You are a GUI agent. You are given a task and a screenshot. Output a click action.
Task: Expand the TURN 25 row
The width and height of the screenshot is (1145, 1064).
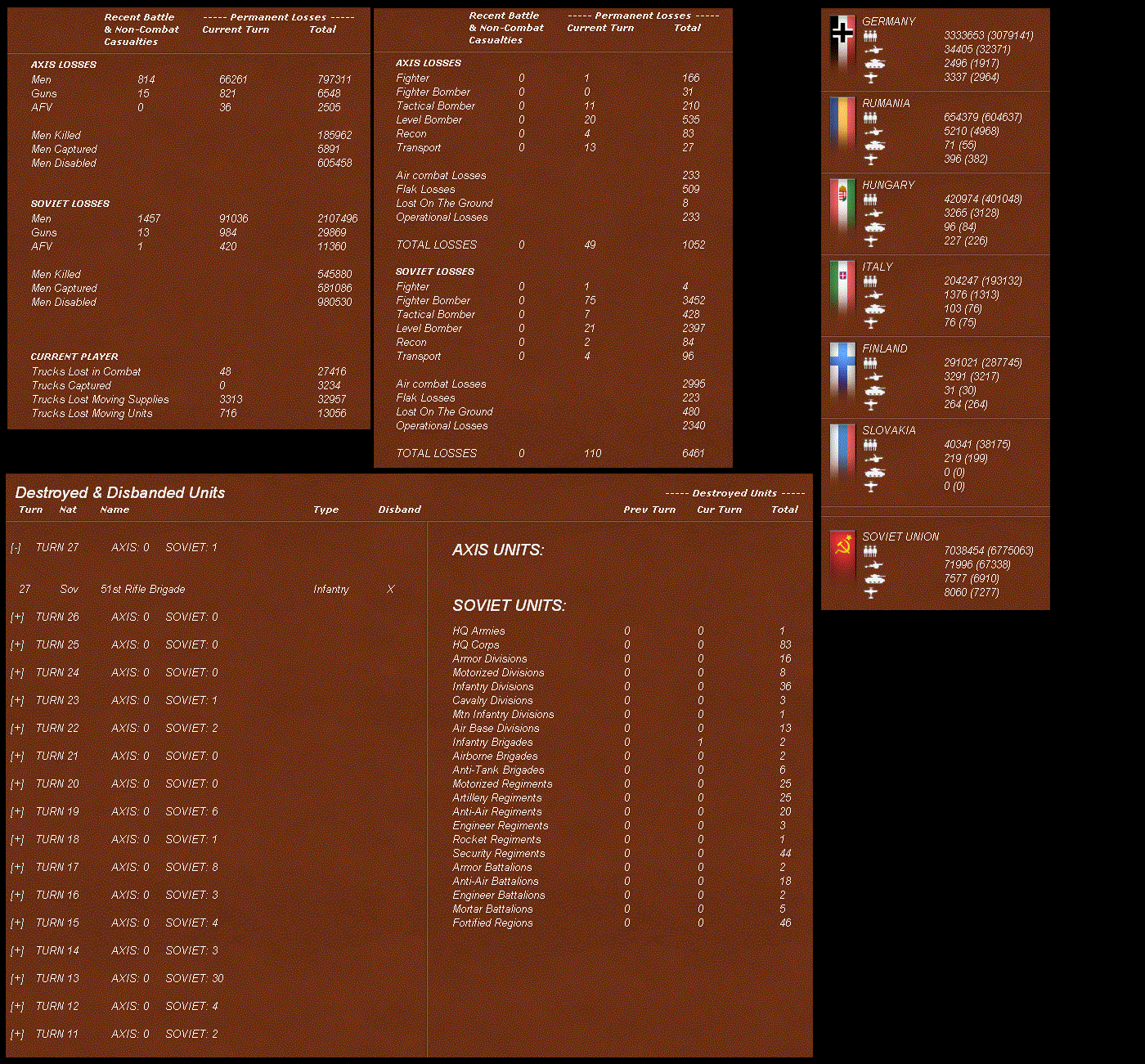17,645
